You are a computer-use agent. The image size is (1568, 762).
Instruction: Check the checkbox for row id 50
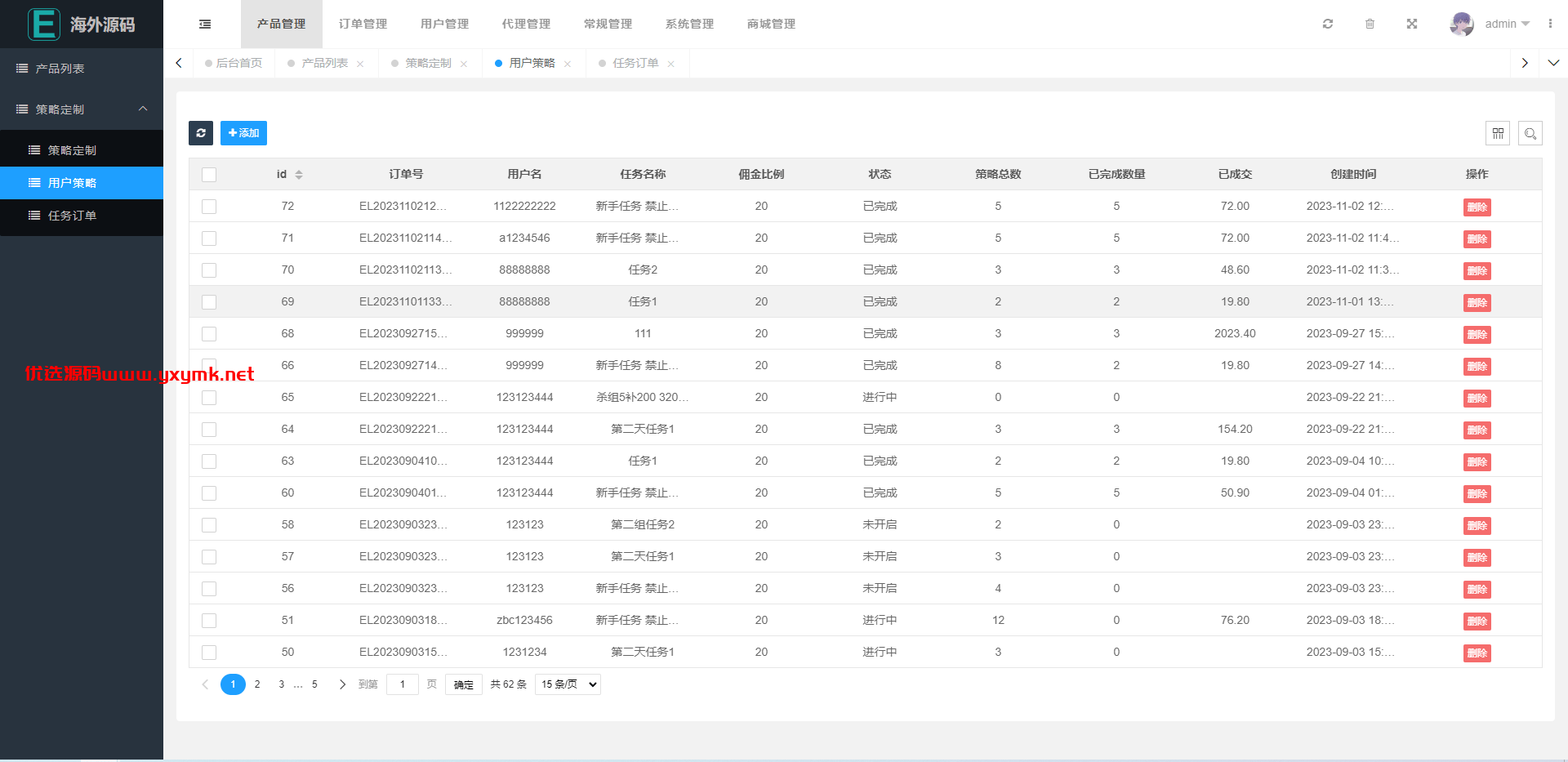click(x=209, y=653)
